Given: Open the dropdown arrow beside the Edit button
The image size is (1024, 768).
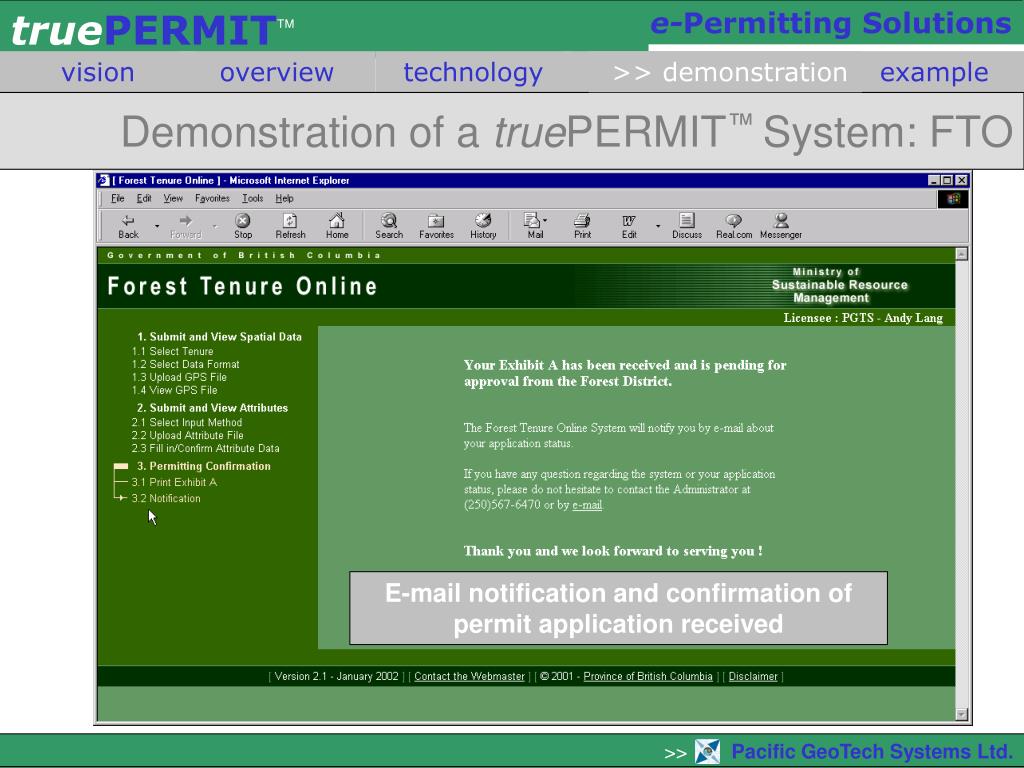Looking at the screenshot, I should point(658,226).
